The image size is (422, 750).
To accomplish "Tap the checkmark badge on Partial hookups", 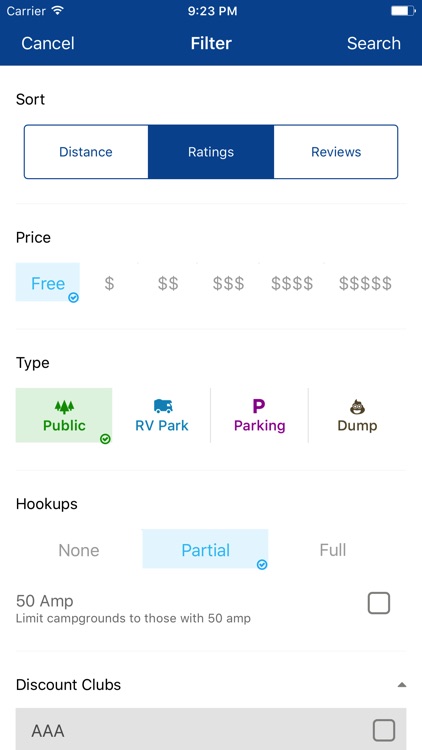I will 262,565.
